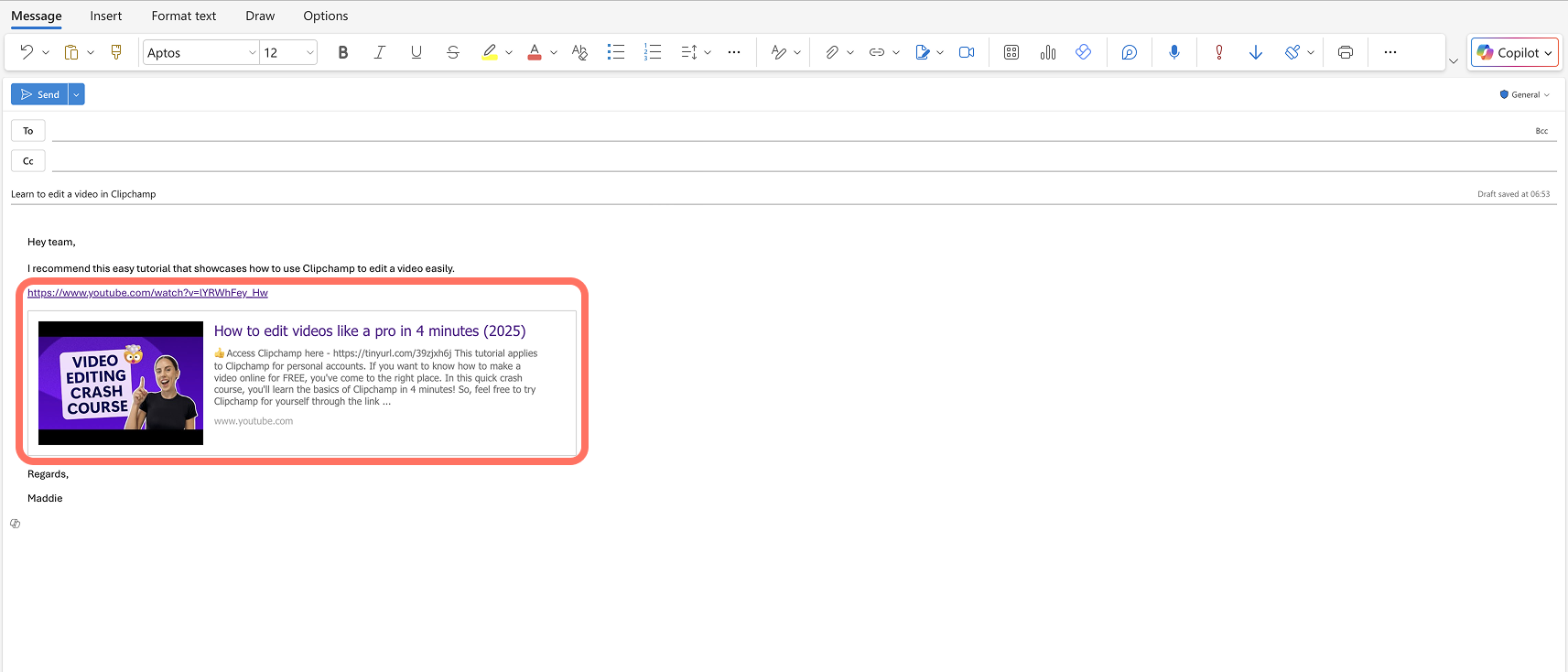Click the To recipients button
This screenshot has width=1568, height=672.
[x=28, y=131]
